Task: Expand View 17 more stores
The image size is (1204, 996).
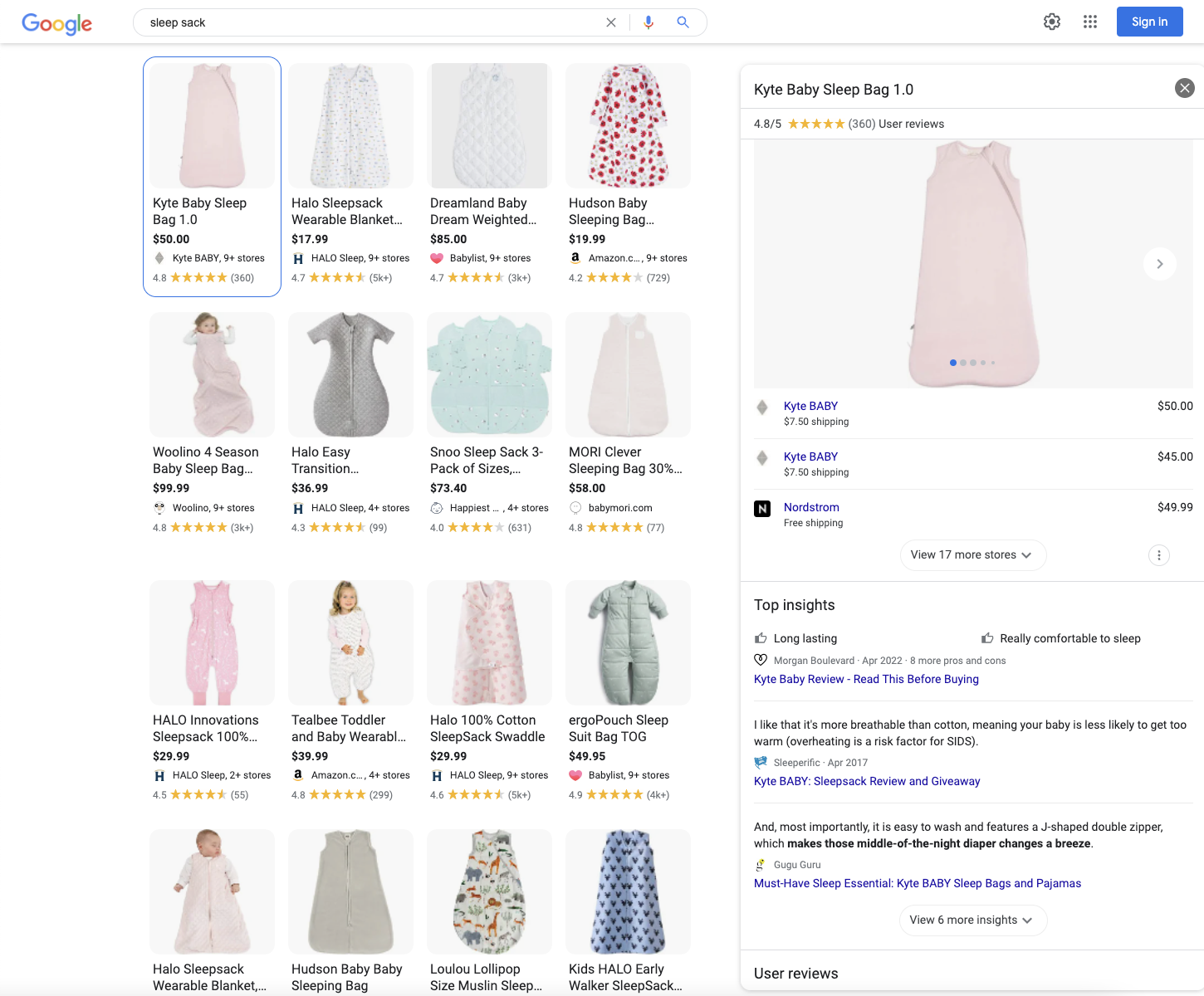Action: (x=972, y=554)
